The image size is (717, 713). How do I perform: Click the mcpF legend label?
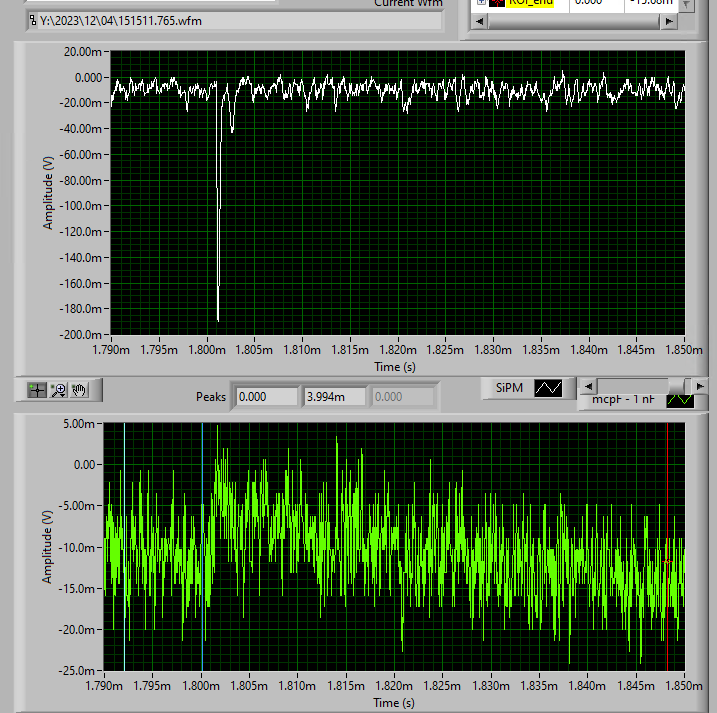click(621, 400)
